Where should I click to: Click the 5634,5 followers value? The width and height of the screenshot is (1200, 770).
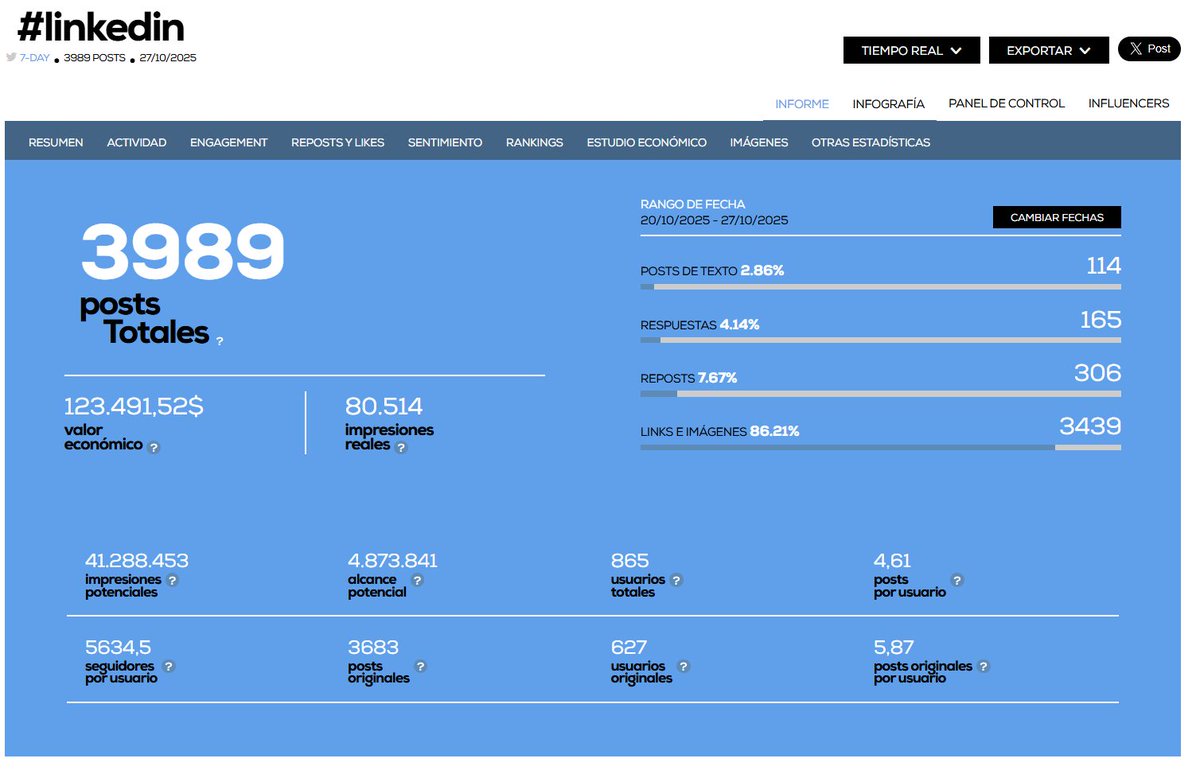[x=118, y=647]
